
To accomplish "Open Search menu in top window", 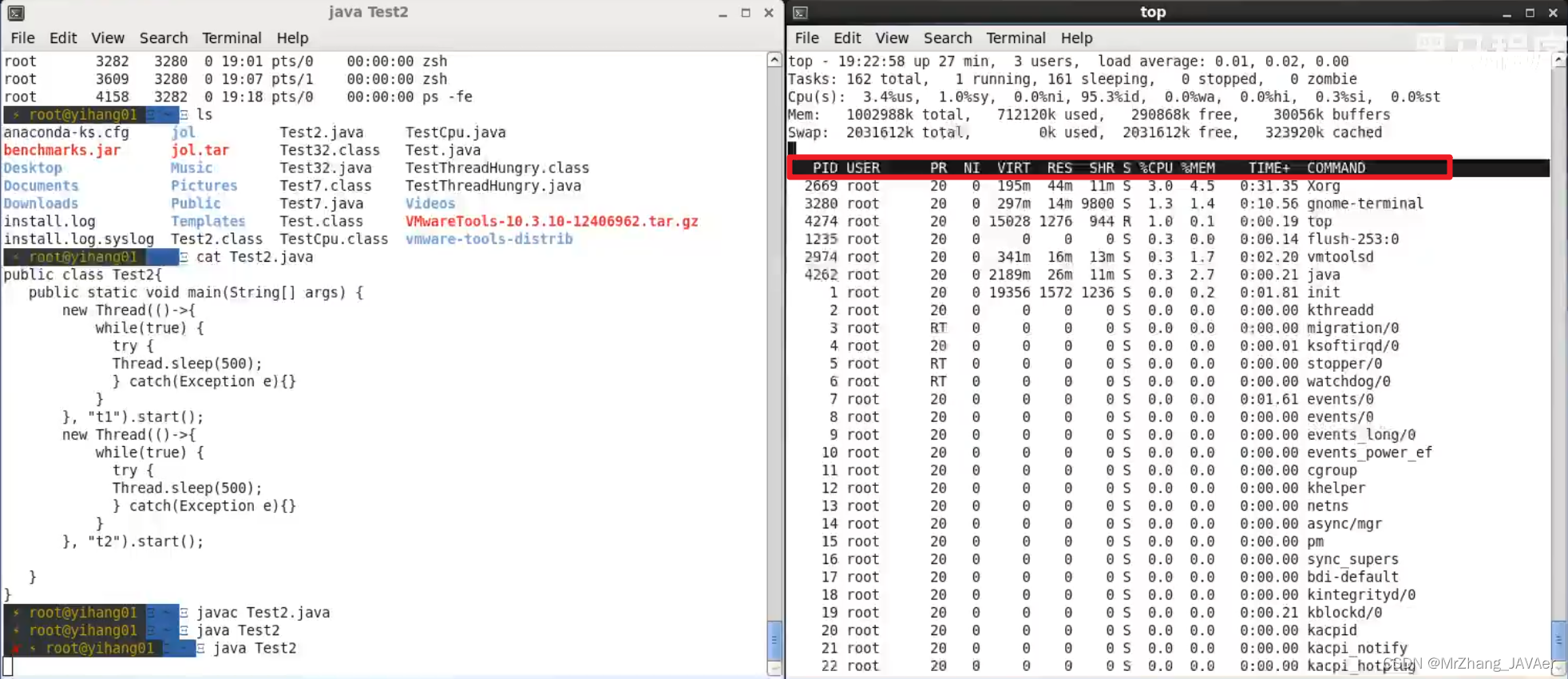I will pos(948,38).
